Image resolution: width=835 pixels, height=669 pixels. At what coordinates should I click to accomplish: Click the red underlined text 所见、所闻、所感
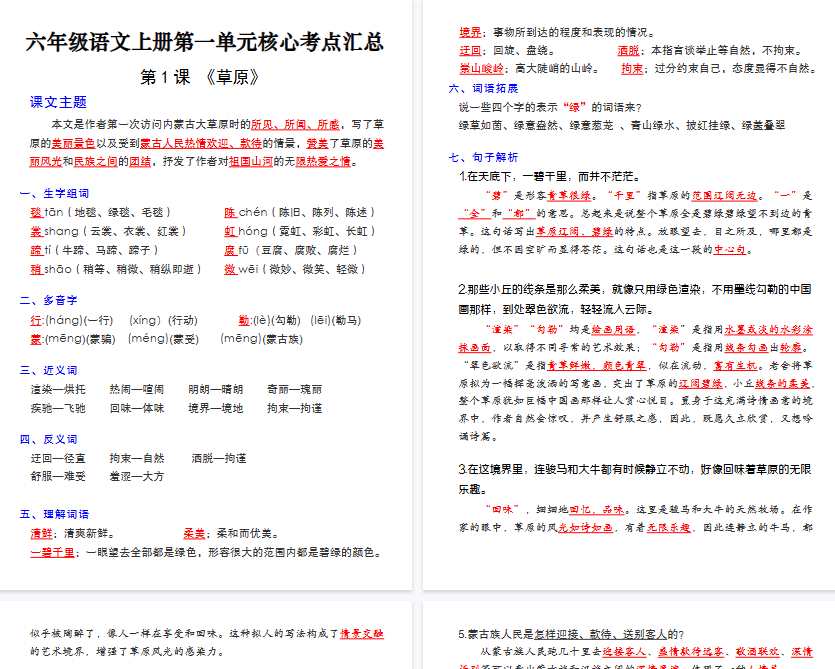click(295, 124)
